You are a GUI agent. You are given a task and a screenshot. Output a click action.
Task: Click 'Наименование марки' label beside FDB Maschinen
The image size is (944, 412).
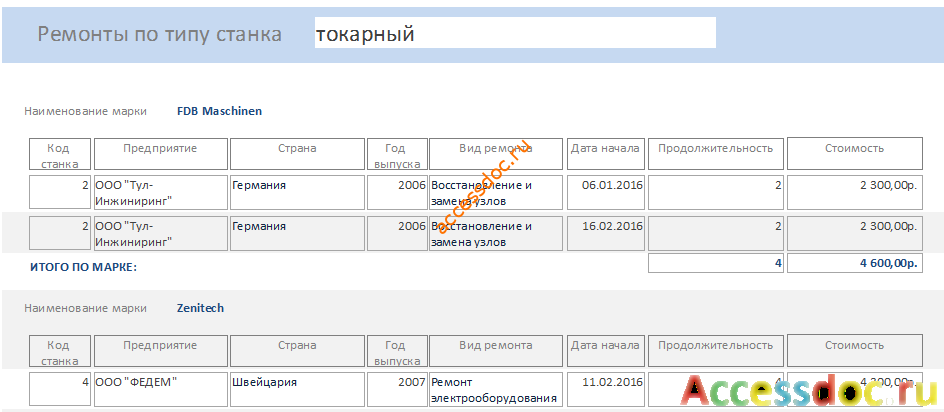[85, 111]
